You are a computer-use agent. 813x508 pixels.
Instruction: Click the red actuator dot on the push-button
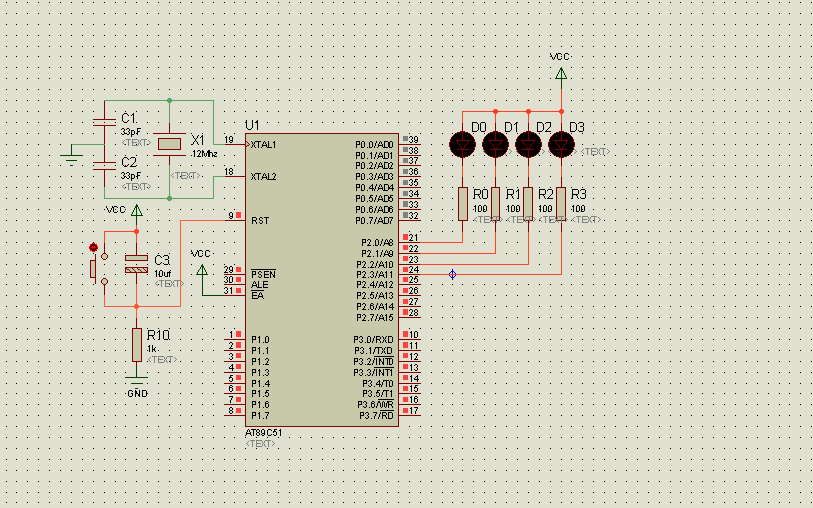coord(93,247)
